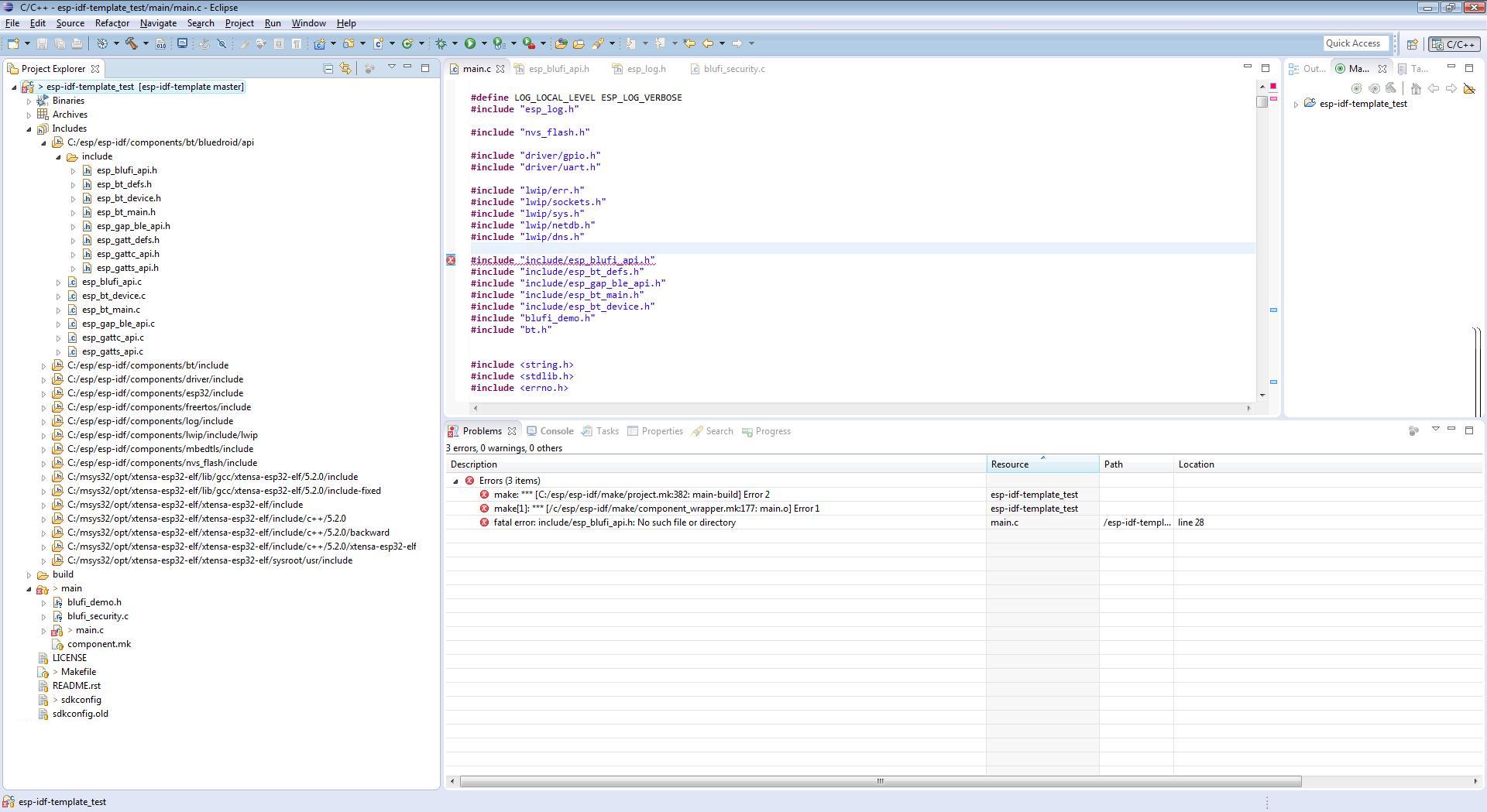This screenshot has width=1487, height=812.
Task: Click the green Run play icon
Action: point(469,43)
